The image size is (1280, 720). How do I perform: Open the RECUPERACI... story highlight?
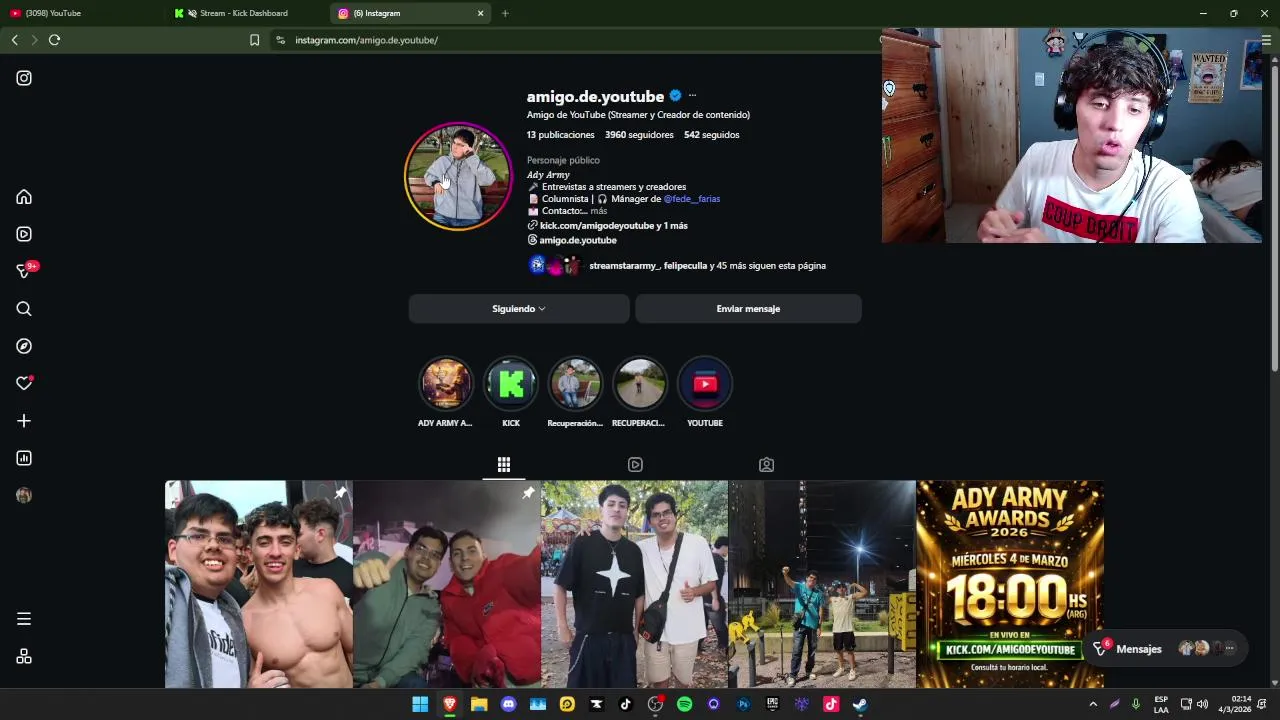639,384
